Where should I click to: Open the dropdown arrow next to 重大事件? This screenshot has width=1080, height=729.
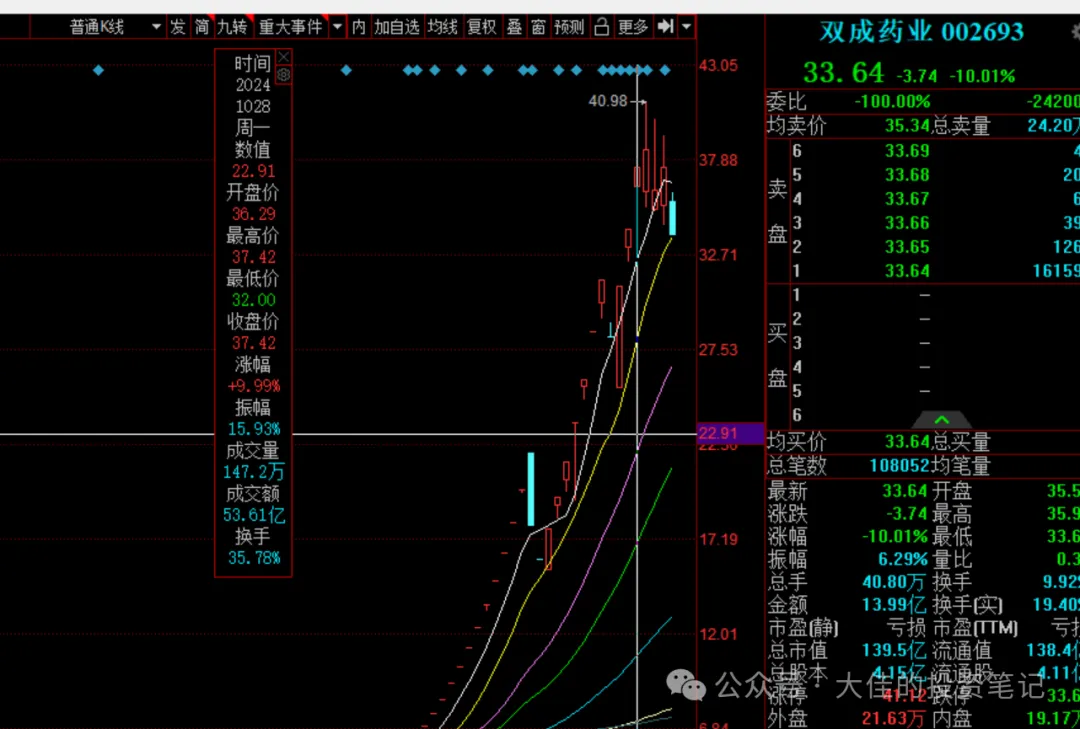pos(336,27)
